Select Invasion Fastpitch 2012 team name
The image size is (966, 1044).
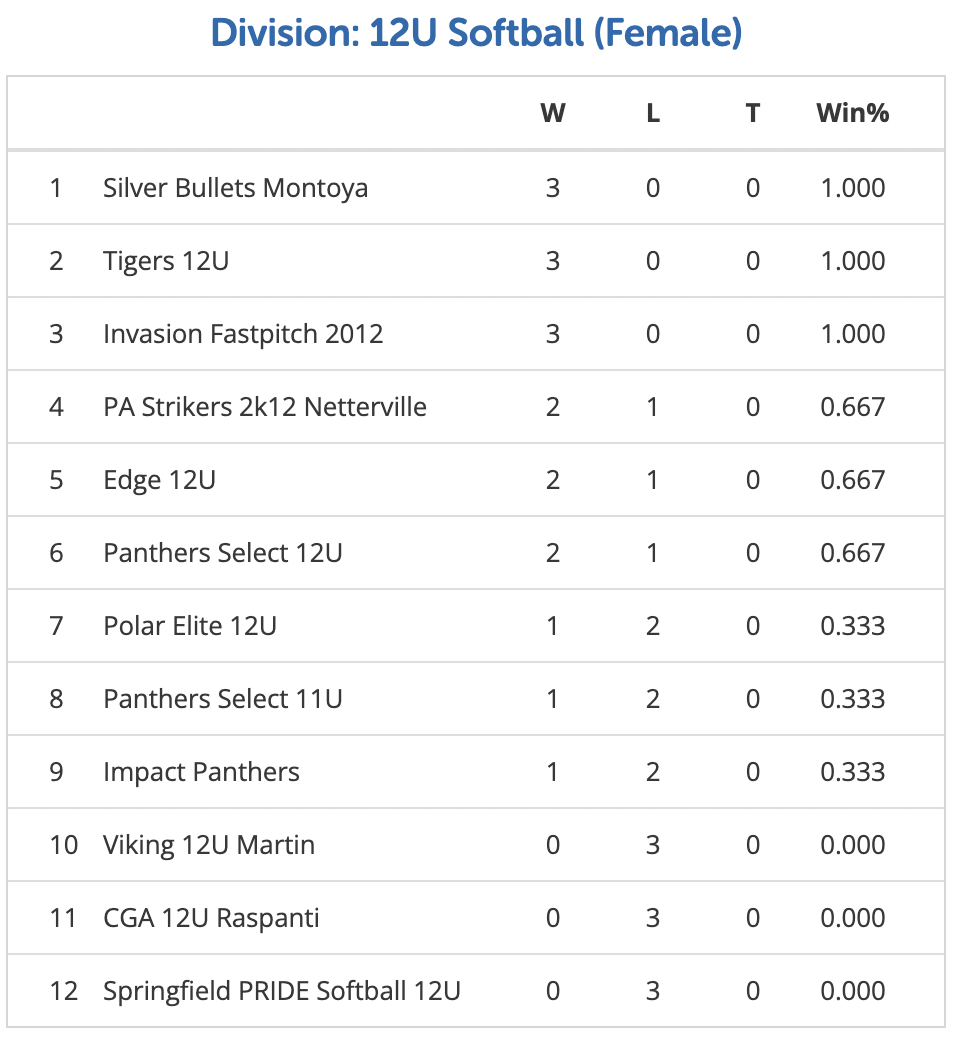pos(243,334)
